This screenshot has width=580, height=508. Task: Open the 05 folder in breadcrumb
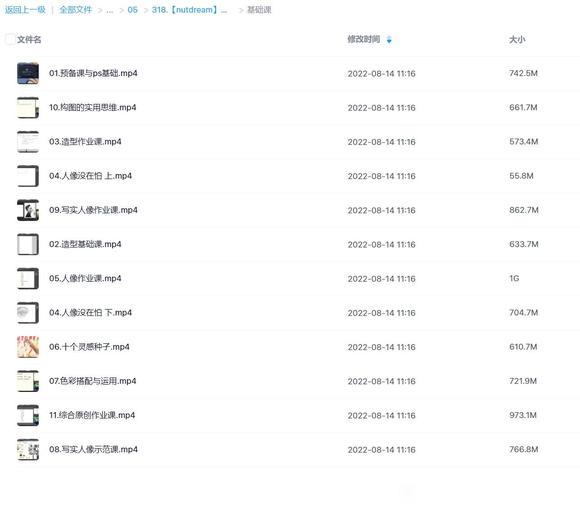click(x=132, y=10)
